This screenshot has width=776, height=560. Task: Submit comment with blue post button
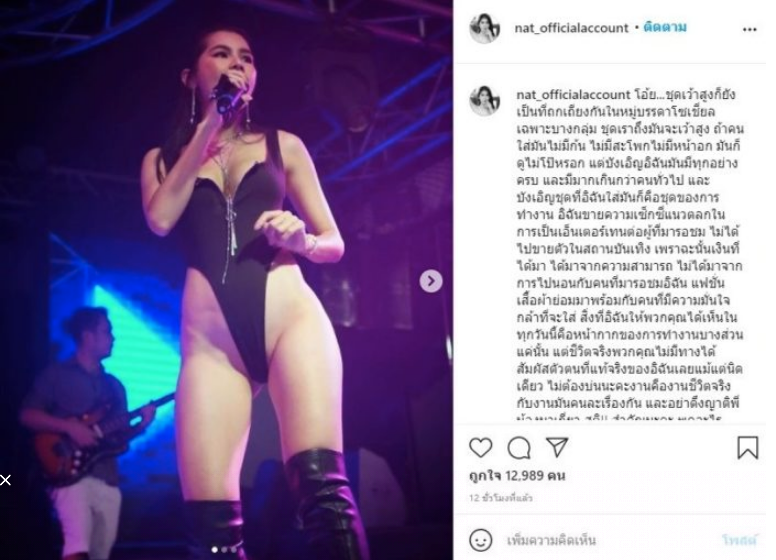pos(739,540)
